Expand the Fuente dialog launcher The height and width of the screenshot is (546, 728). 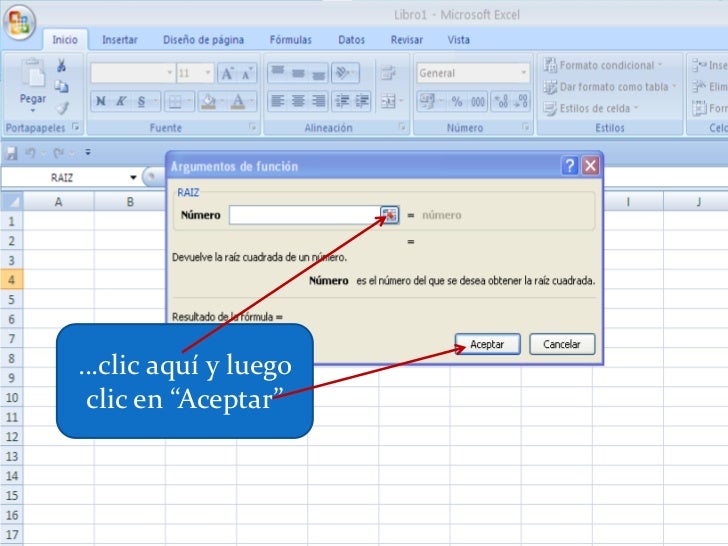[253, 127]
